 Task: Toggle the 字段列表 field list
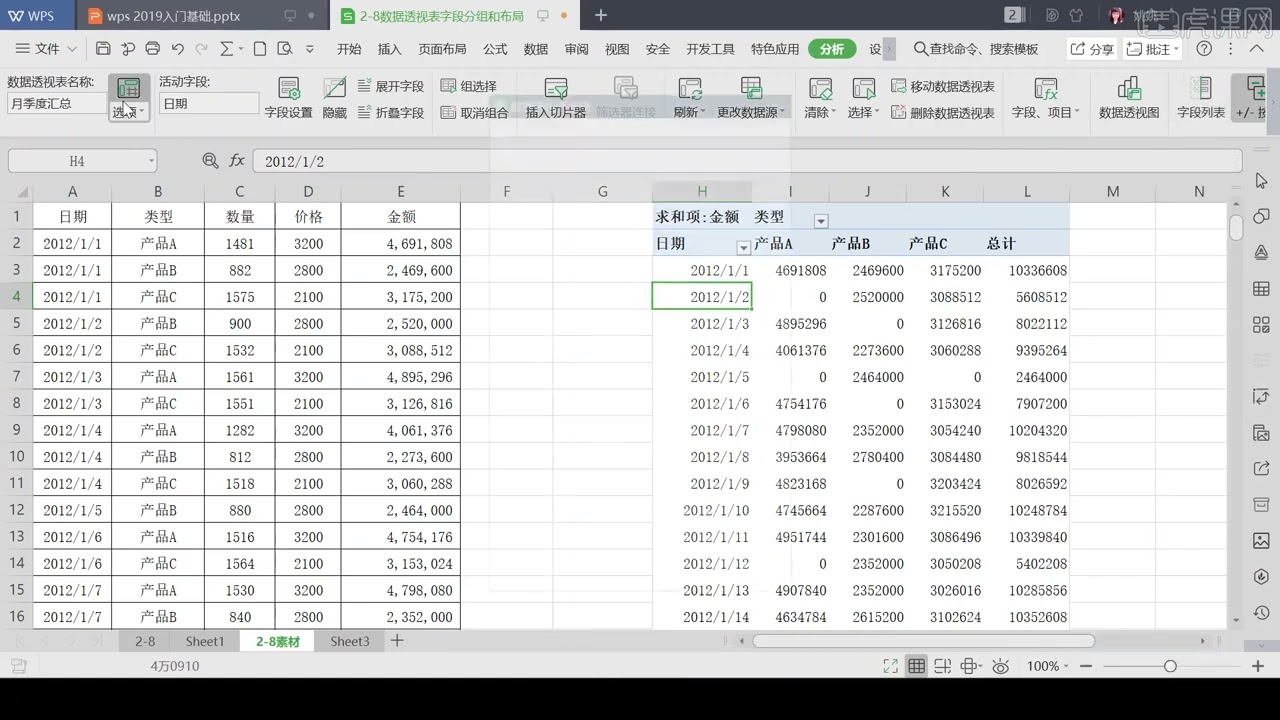tap(1201, 99)
